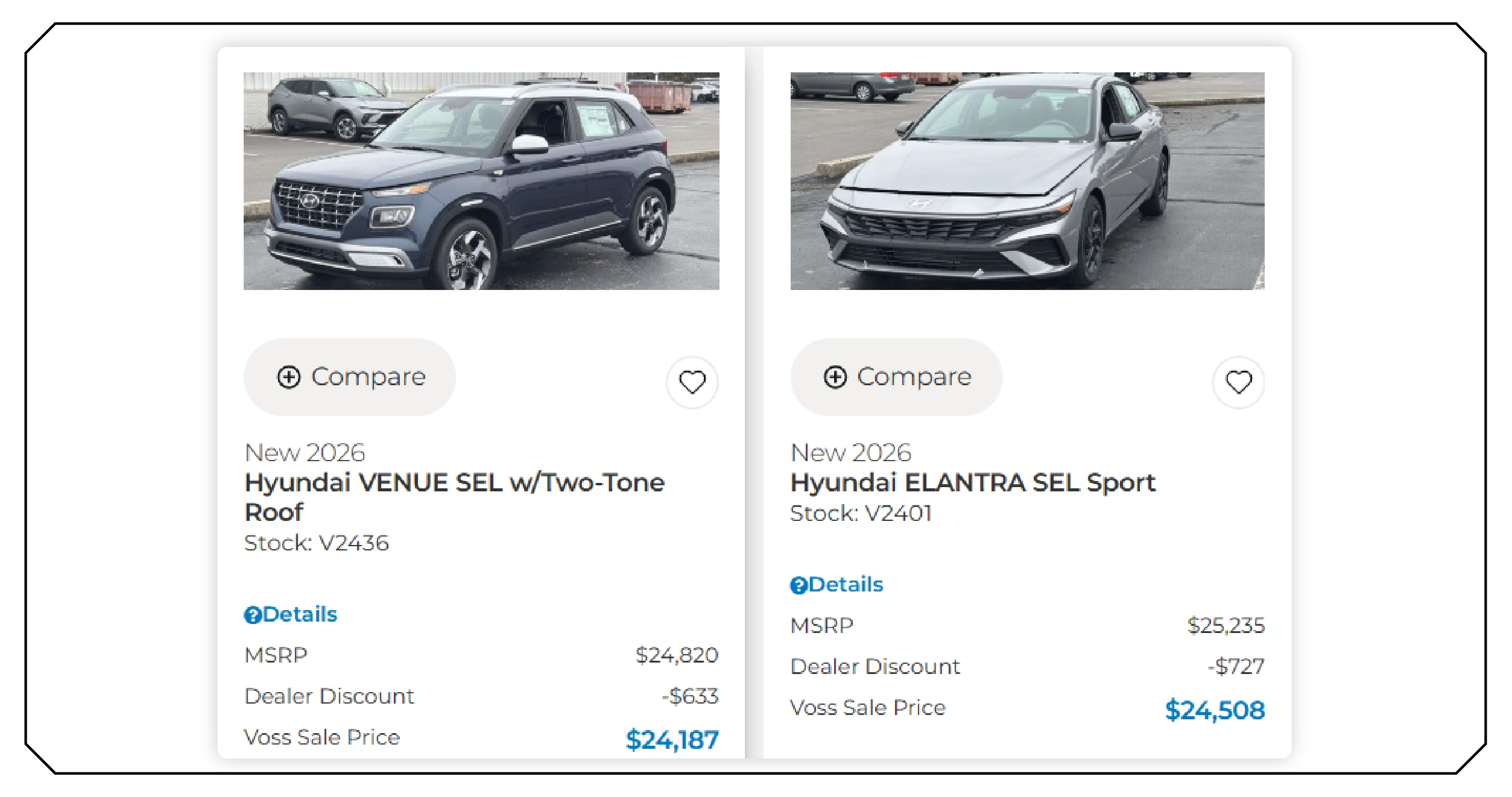1512x797 pixels.
Task: Click the plus icon on Venue's Compare button
Action: coord(288,377)
